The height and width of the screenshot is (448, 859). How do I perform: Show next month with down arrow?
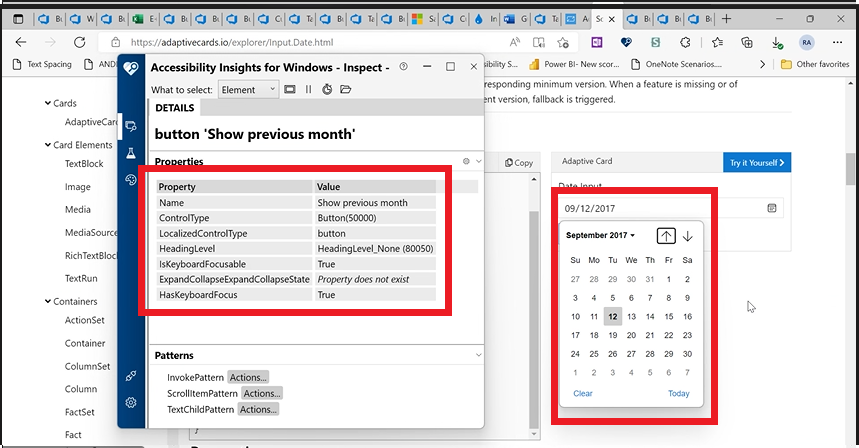(688, 236)
